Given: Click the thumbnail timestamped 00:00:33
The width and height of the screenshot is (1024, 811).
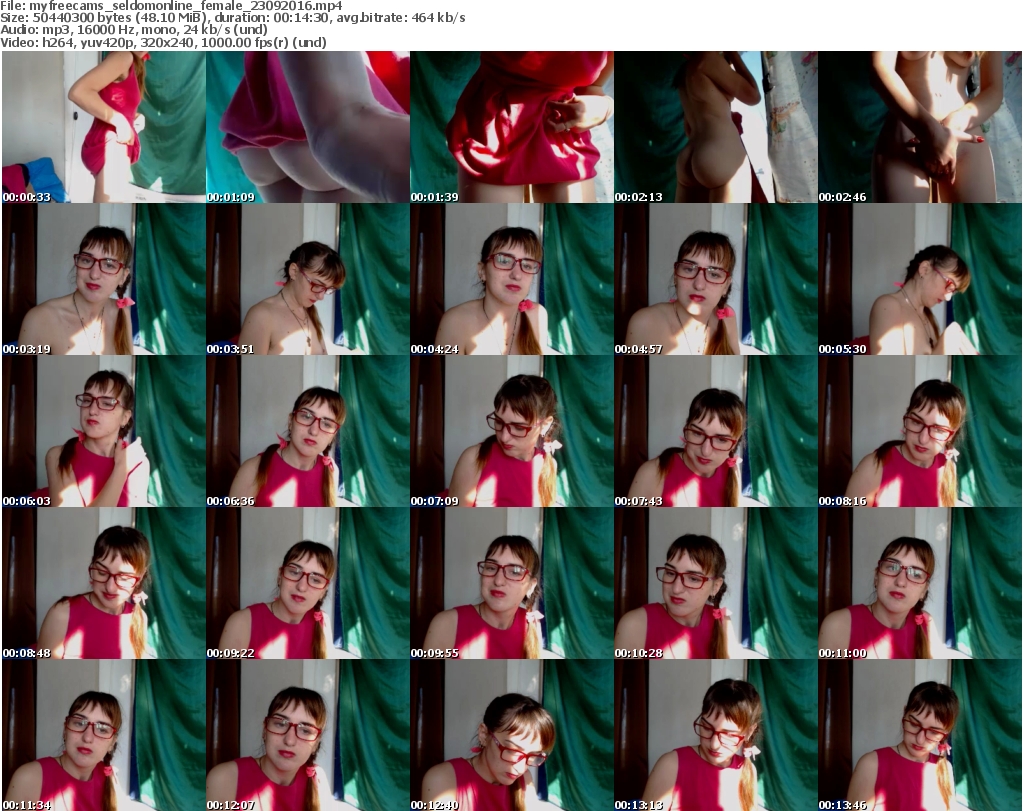Looking at the screenshot, I should click(103, 127).
